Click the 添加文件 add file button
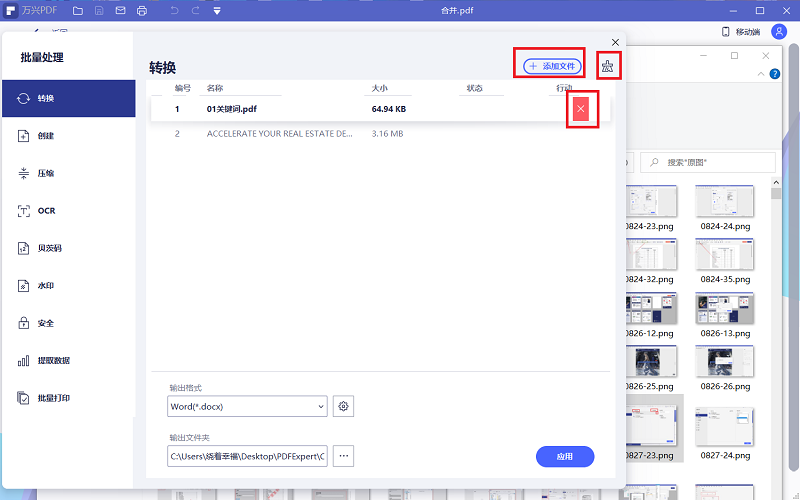800x500 pixels. click(552, 66)
